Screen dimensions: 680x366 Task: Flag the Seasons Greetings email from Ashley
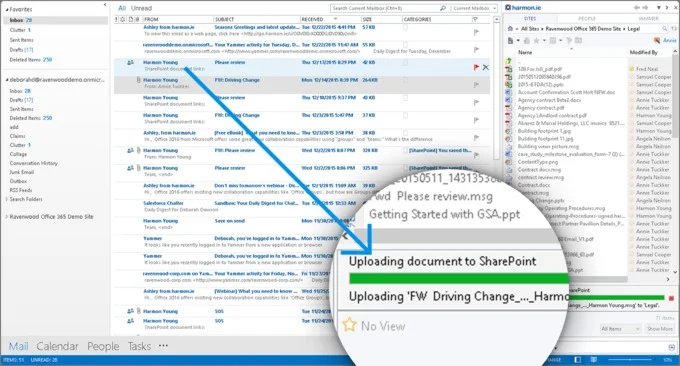pos(476,32)
